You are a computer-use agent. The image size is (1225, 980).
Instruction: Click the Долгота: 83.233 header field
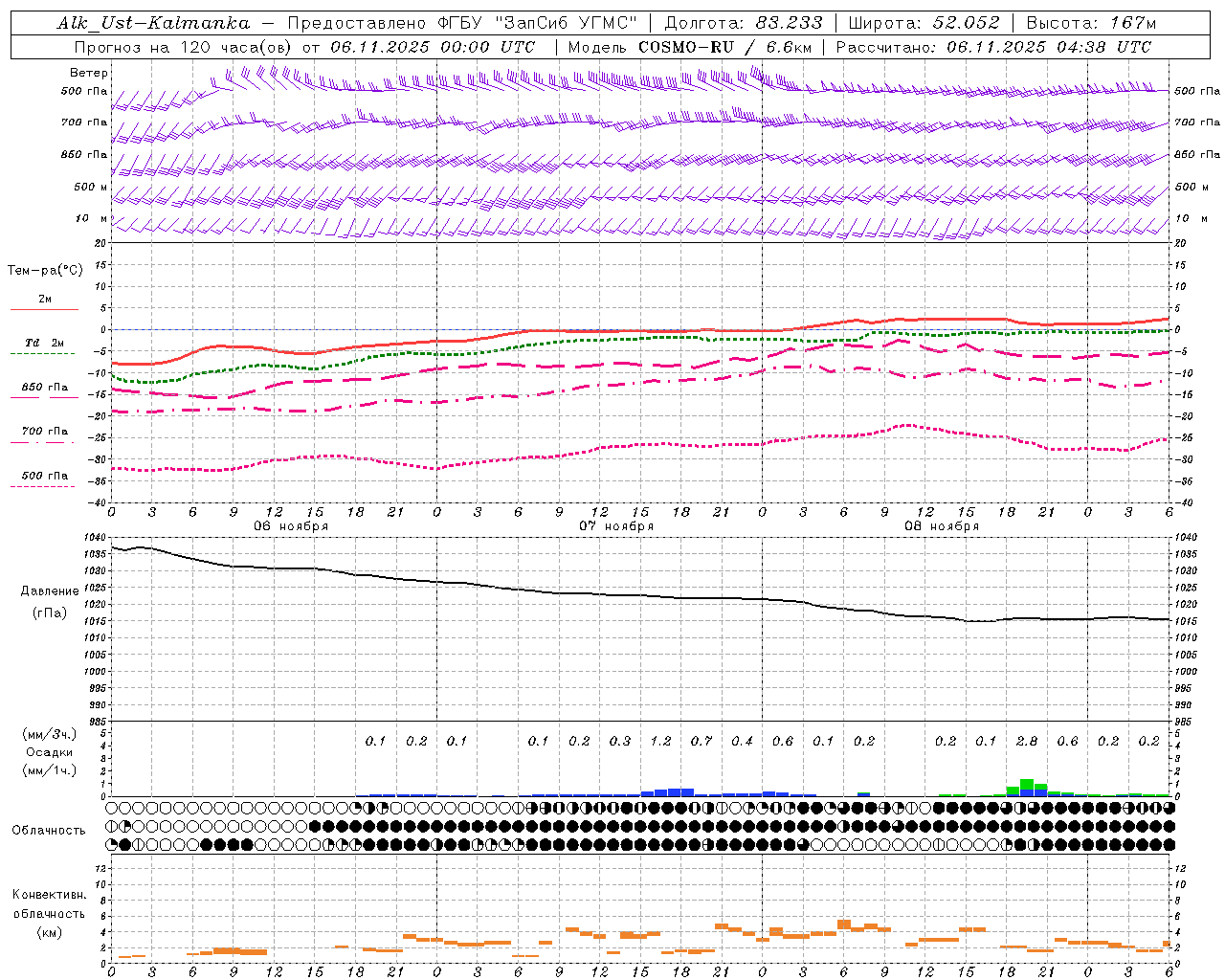743,23
